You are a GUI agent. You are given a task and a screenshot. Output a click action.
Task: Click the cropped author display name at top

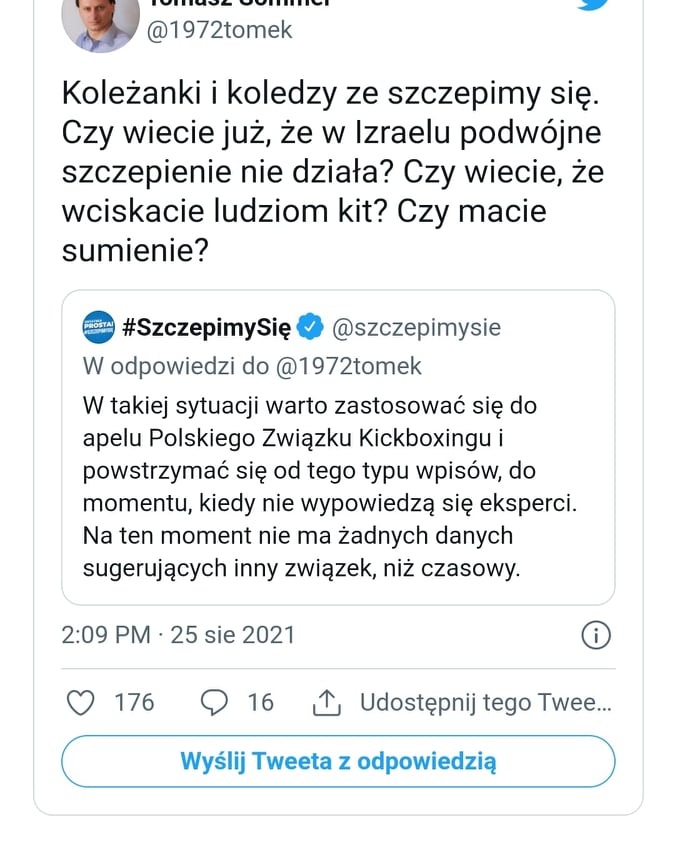tap(240, 4)
